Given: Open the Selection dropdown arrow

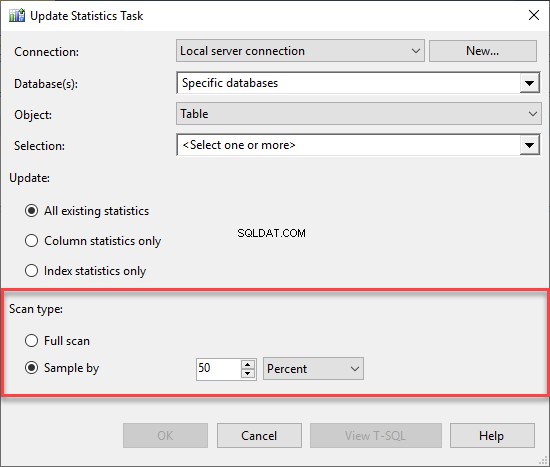Looking at the screenshot, I should point(529,145).
